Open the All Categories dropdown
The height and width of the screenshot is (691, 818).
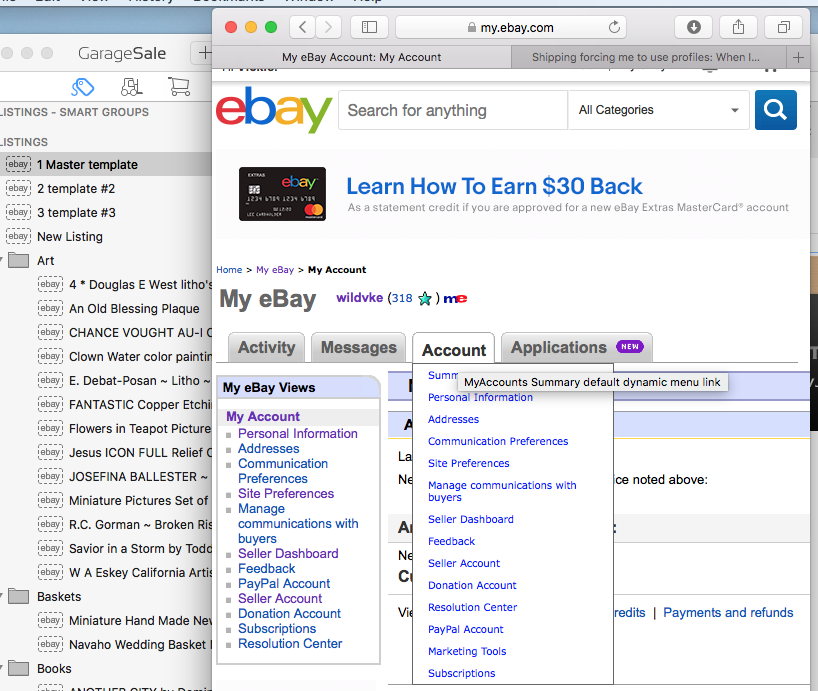point(659,110)
